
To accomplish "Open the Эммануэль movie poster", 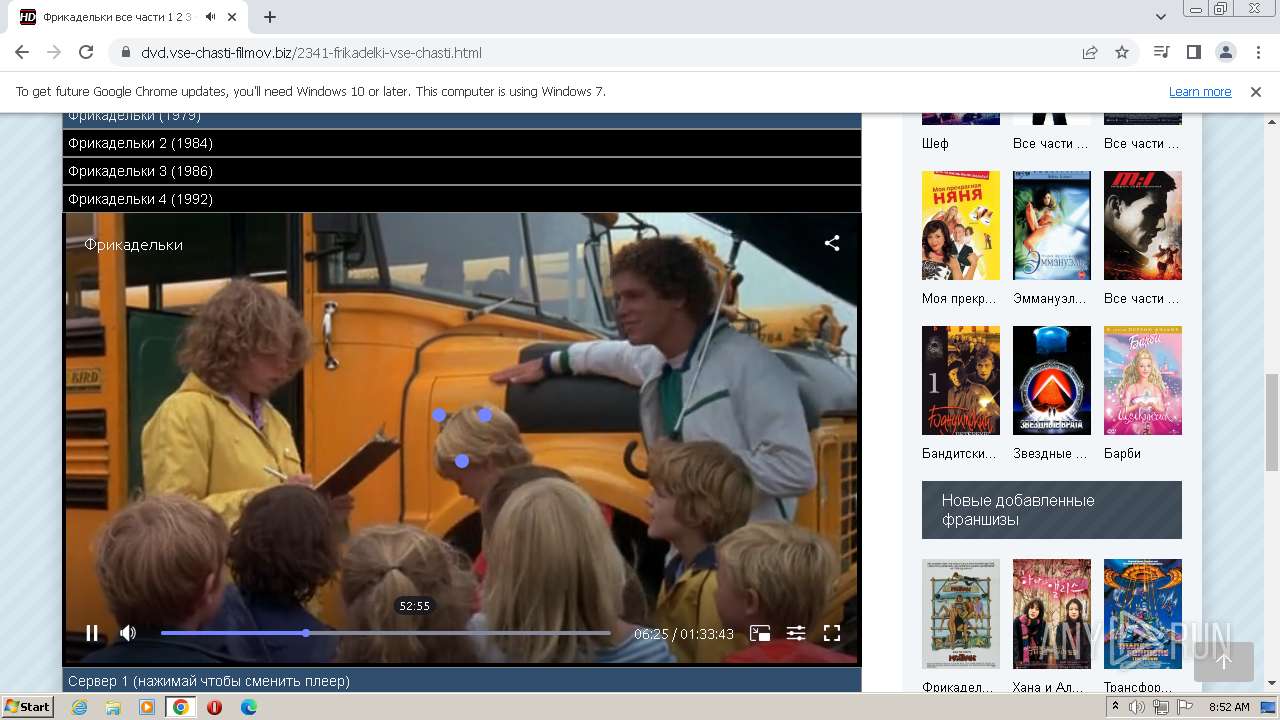I will [1052, 225].
